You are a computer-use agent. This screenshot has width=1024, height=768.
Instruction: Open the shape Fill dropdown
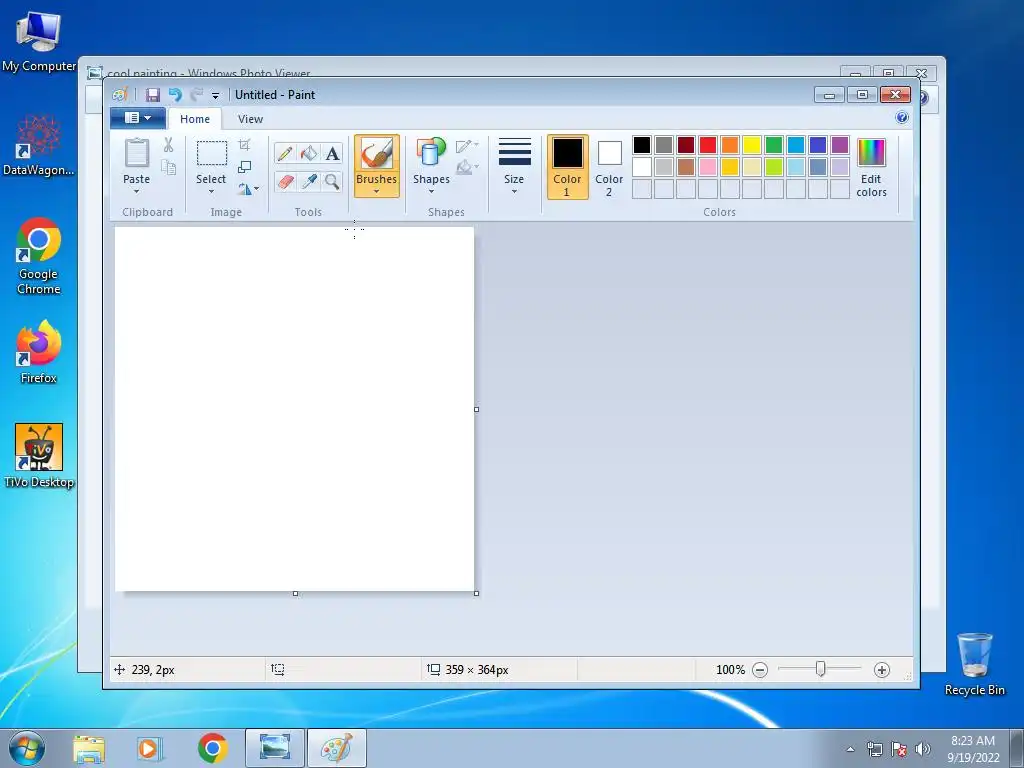point(468,168)
